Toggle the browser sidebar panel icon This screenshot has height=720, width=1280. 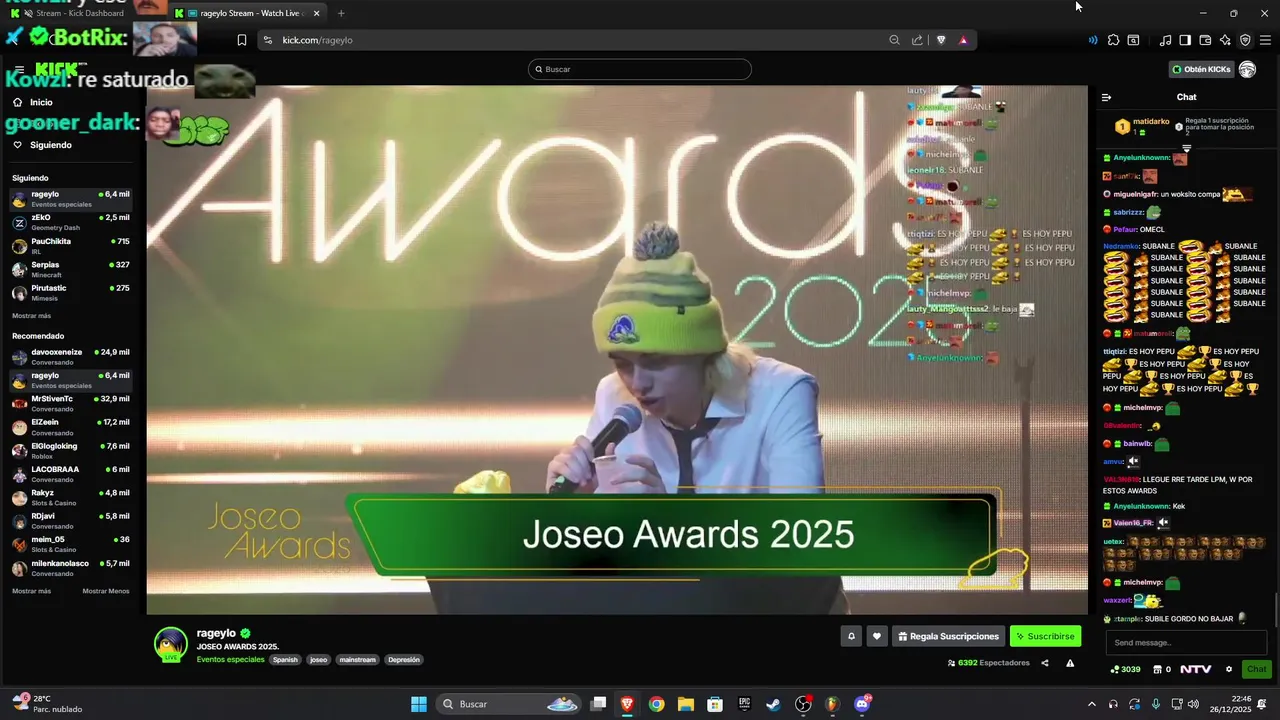click(x=1185, y=40)
